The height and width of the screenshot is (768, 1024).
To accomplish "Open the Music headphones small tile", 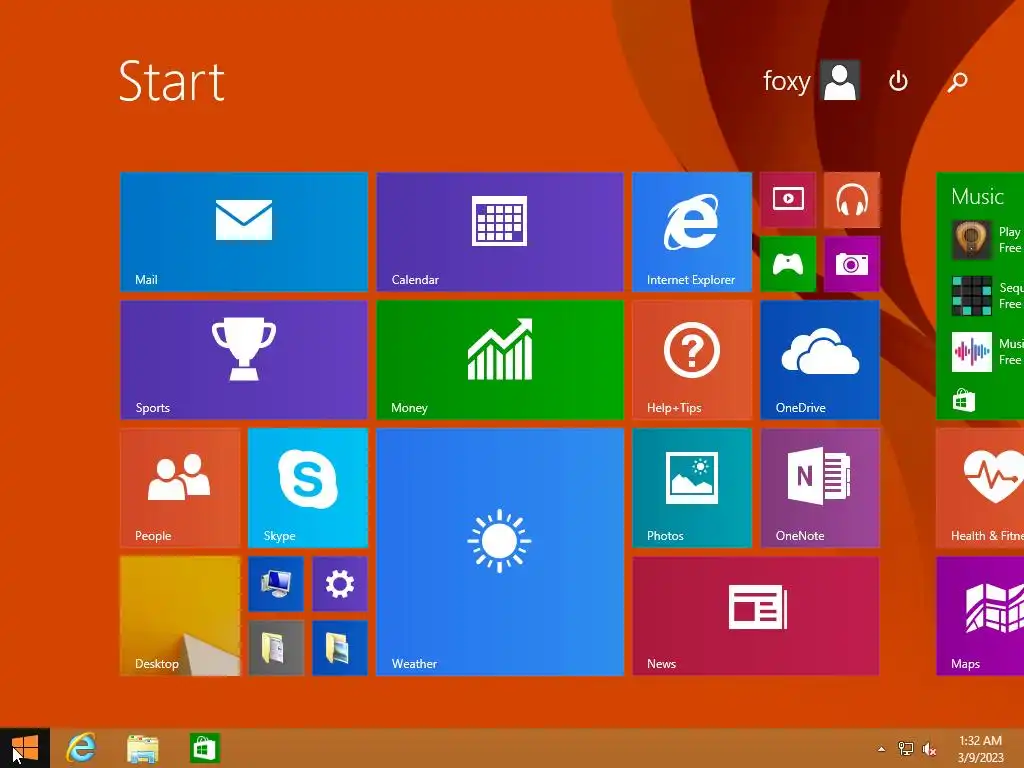I will click(852, 200).
